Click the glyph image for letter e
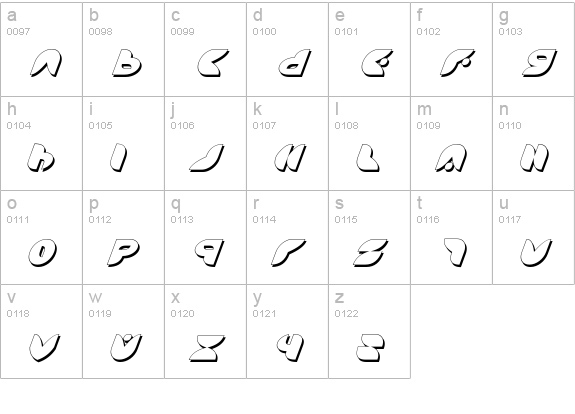 (377, 63)
